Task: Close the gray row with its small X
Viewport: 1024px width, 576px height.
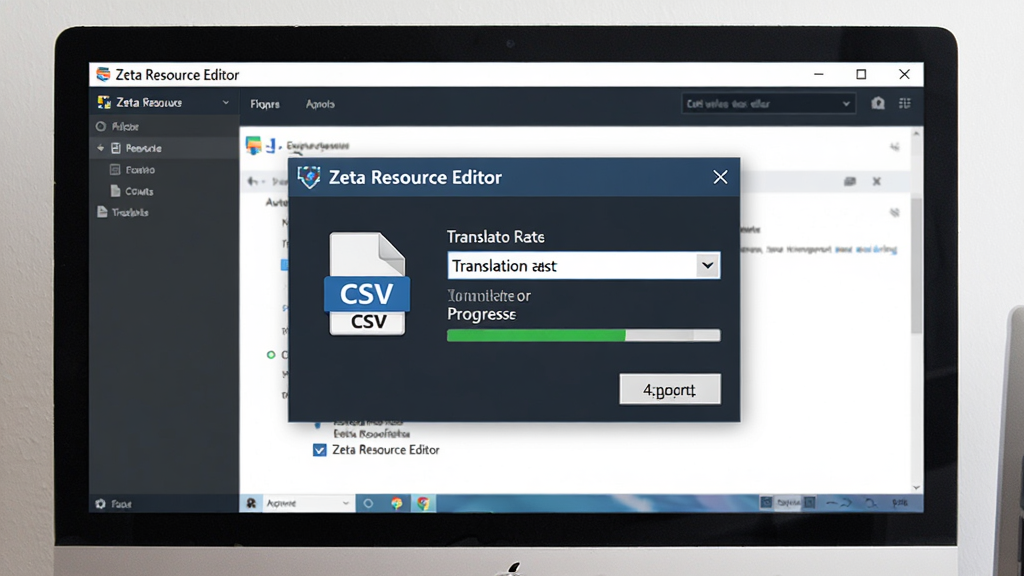Action: [x=876, y=181]
